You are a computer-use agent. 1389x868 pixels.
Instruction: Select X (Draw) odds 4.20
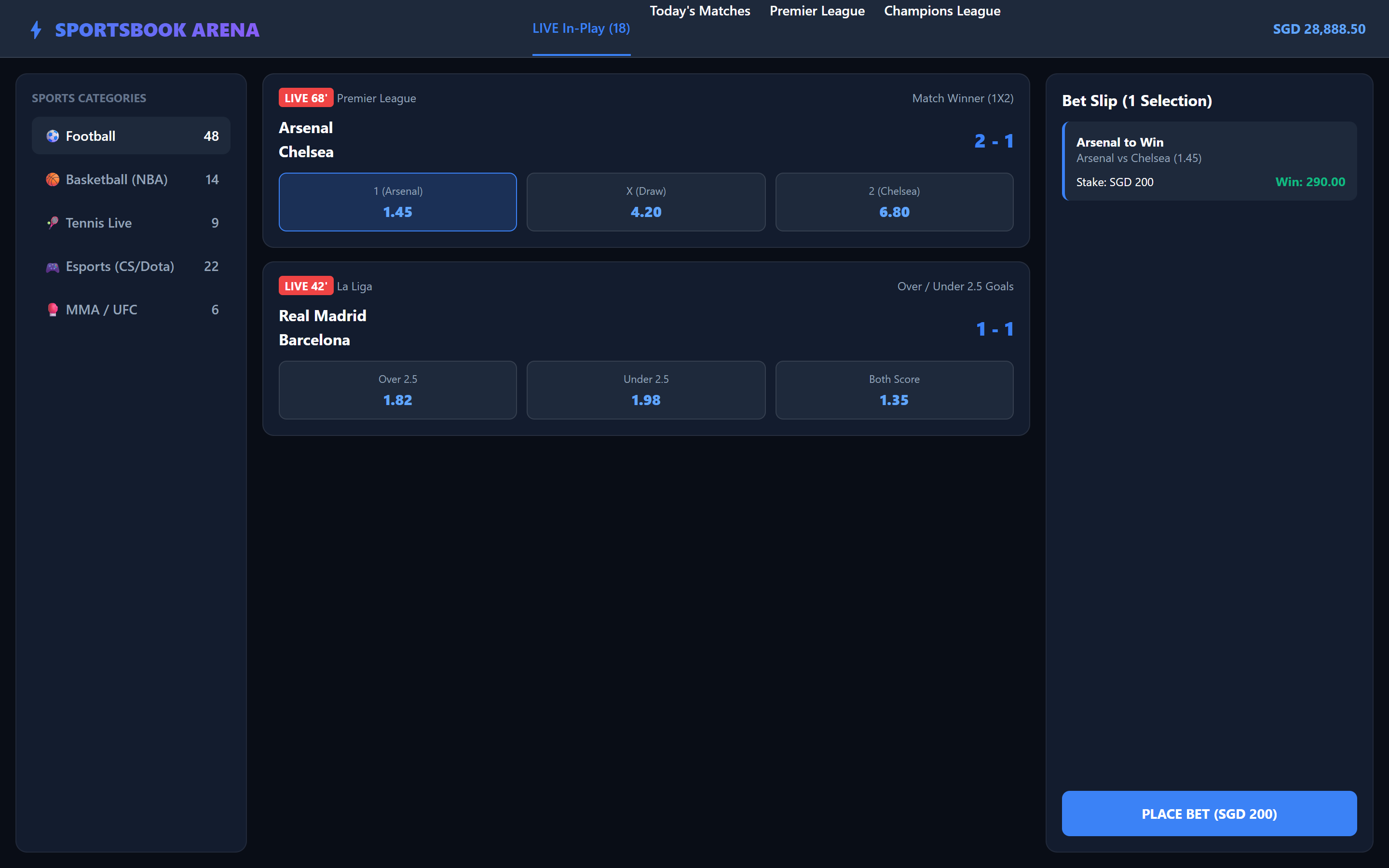click(646, 202)
